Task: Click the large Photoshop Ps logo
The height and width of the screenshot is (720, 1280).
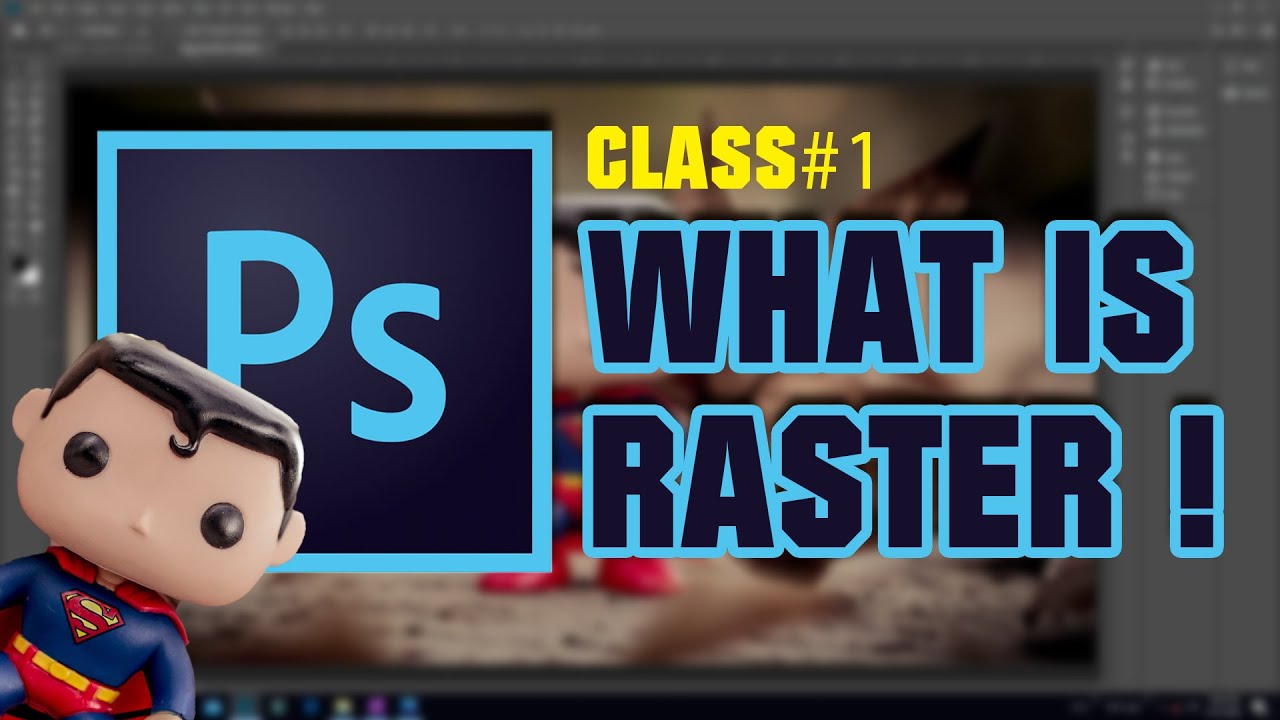Action: pyautogui.click(x=324, y=351)
